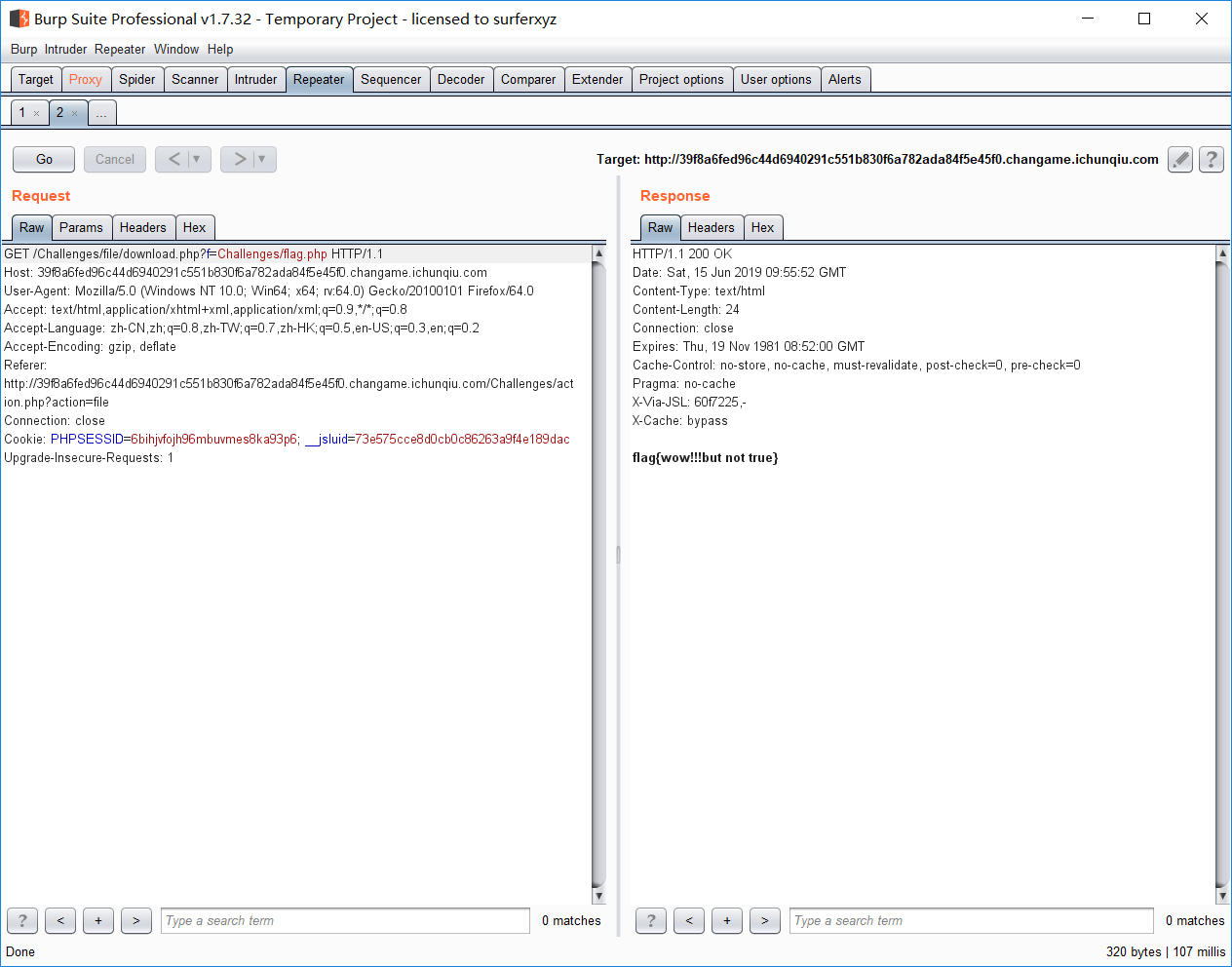Select the response Raw view
This screenshot has width=1232, height=967.
tap(660, 227)
